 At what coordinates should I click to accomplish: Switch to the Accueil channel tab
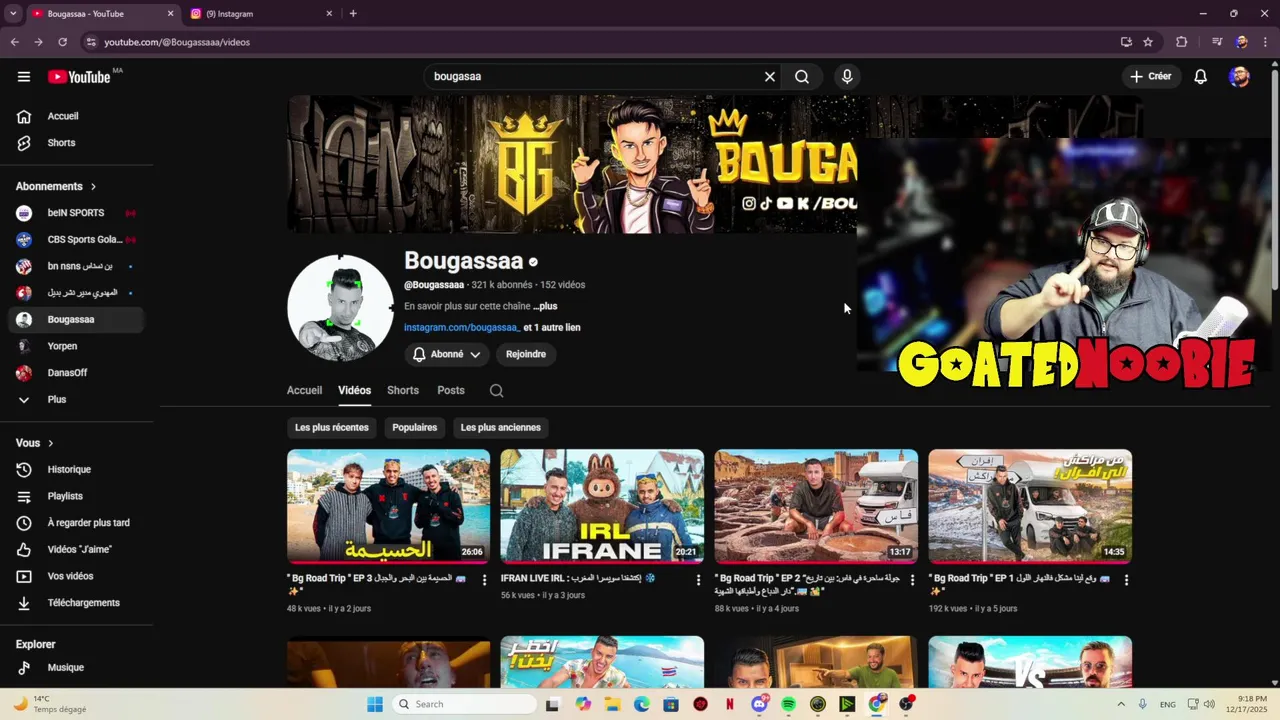point(304,390)
